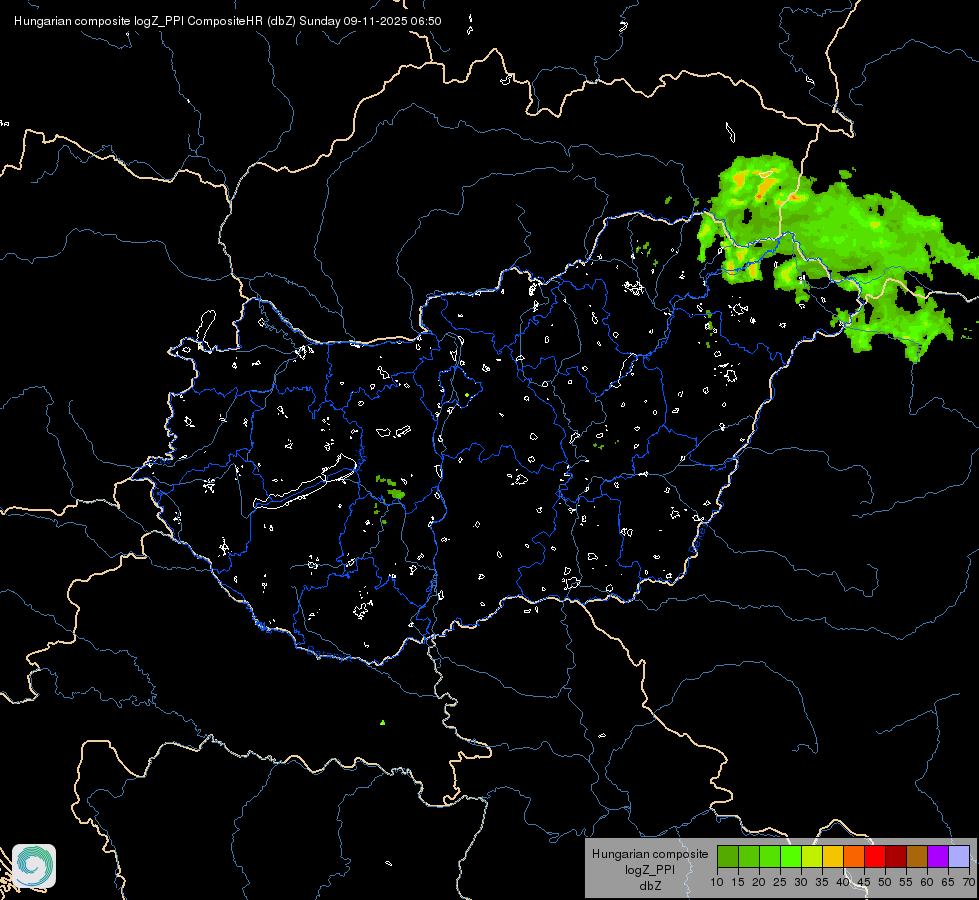Choose the 60–65 dBZ purple swatch
The image size is (979, 900).
point(938,856)
